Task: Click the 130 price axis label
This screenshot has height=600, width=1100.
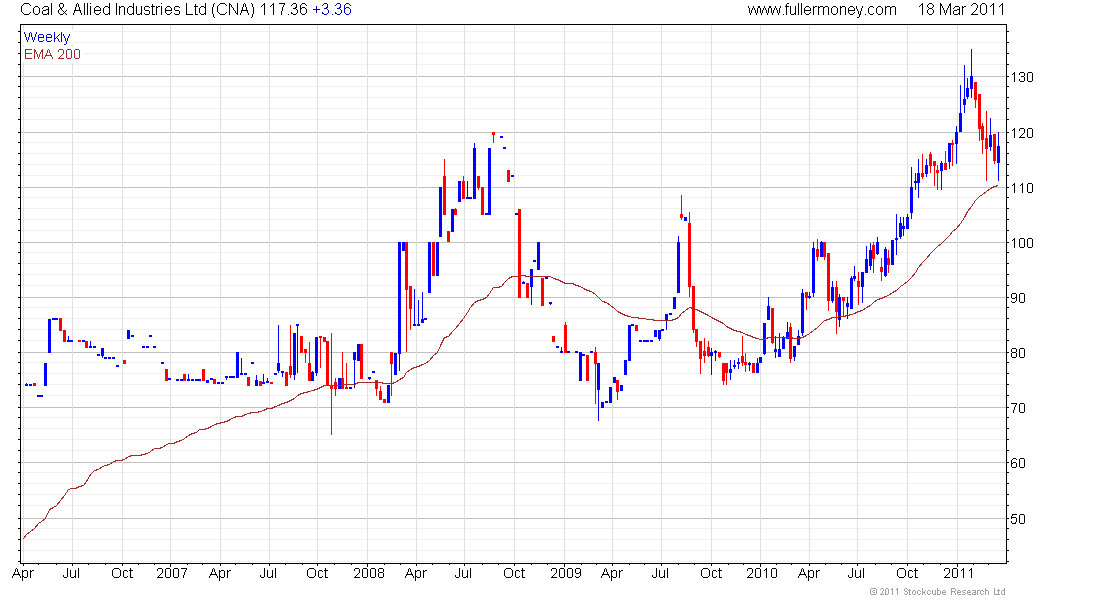Action: [1021, 77]
